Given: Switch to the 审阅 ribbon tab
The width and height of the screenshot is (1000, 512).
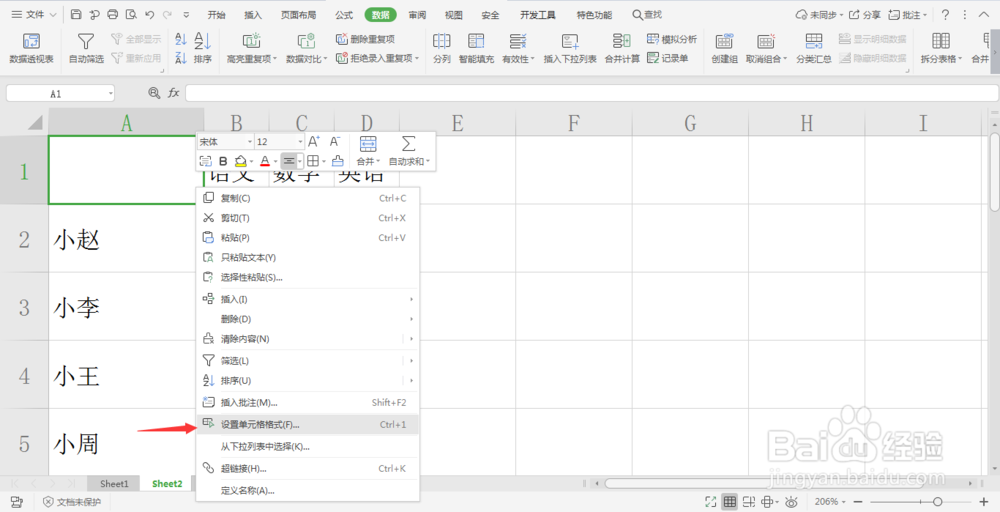Looking at the screenshot, I should [418, 15].
